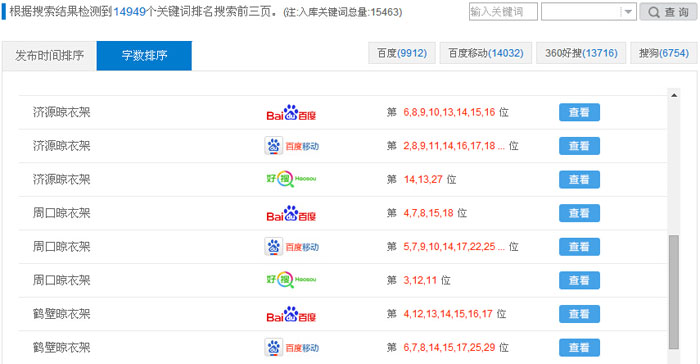Click the Baidu mobile logo in 济源晾衣架 row

click(292, 146)
